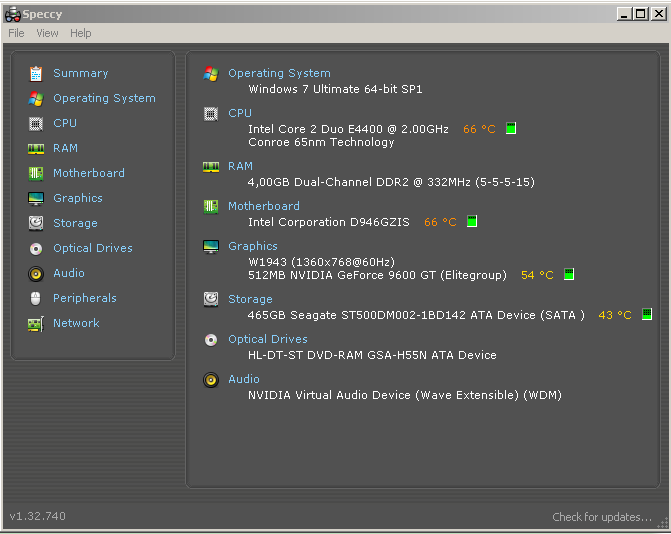The height and width of the screenshot is (534, 671).
Task: Open the View menu
Action: click(x=47, y=33)
